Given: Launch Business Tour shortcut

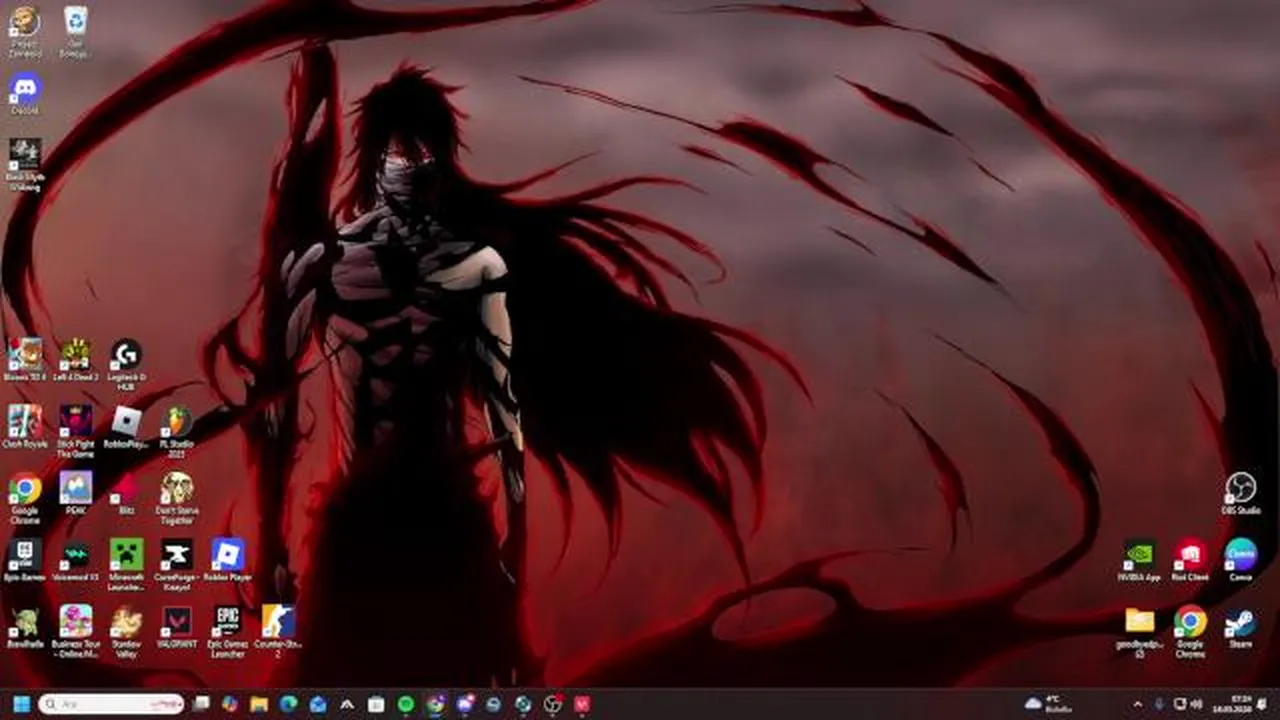Looking at the screenshot, I should point(75,631).
